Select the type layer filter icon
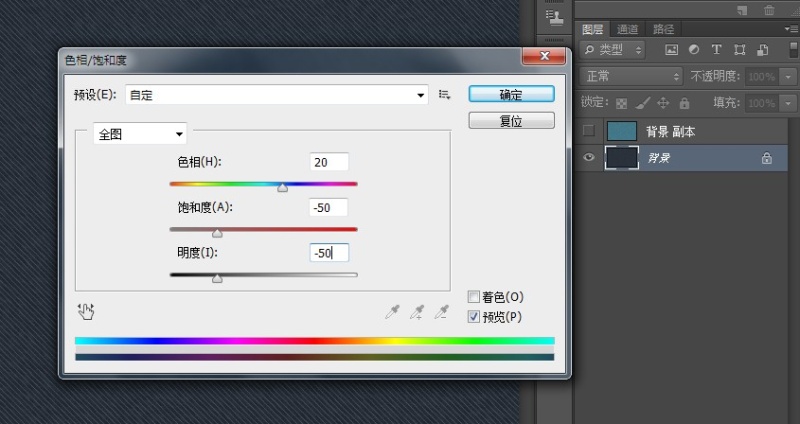 pos(717,49)
